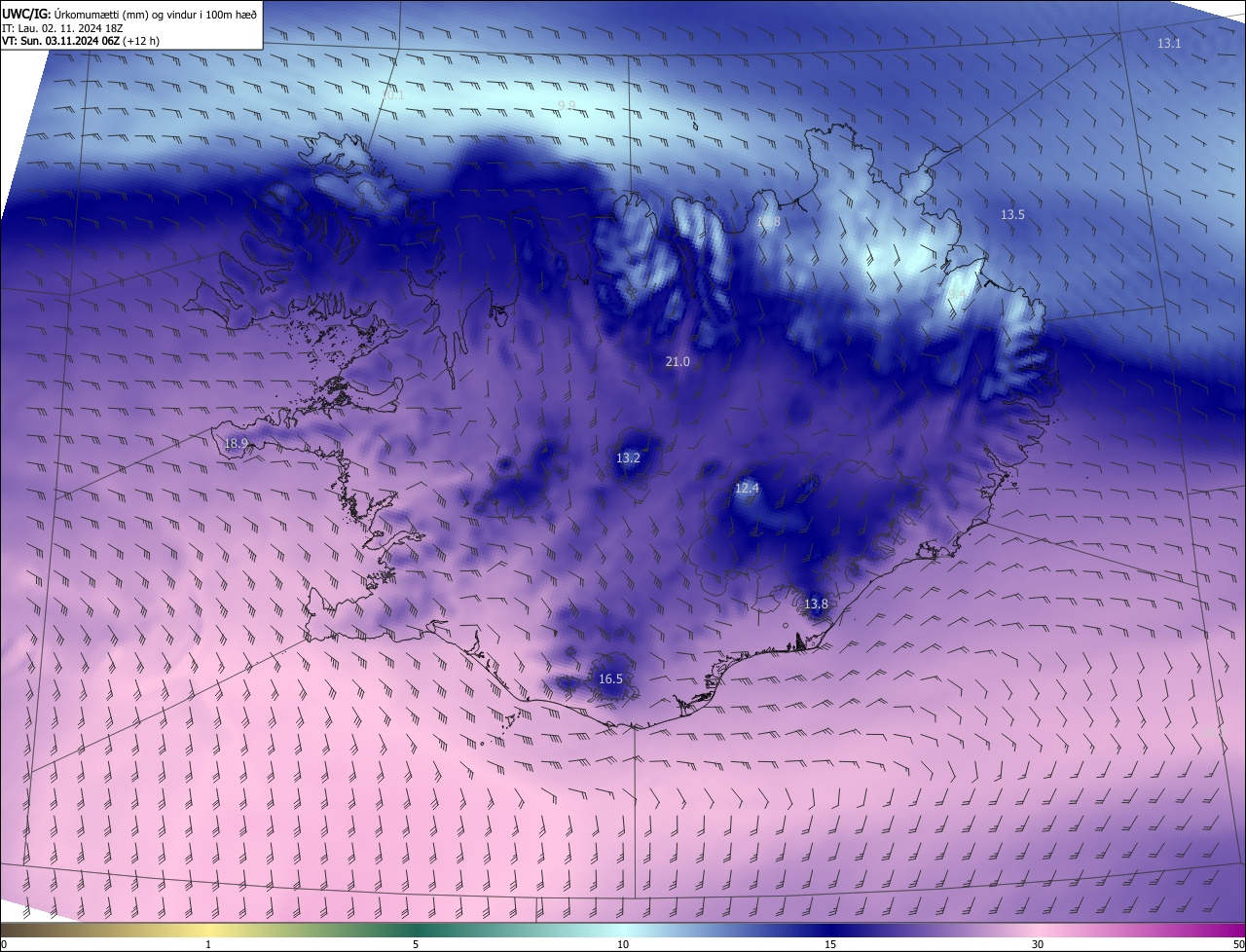The image size is (1246, 952).
Task: Click the 13.1 value label in the corner
Action: tap(1169, 44)
